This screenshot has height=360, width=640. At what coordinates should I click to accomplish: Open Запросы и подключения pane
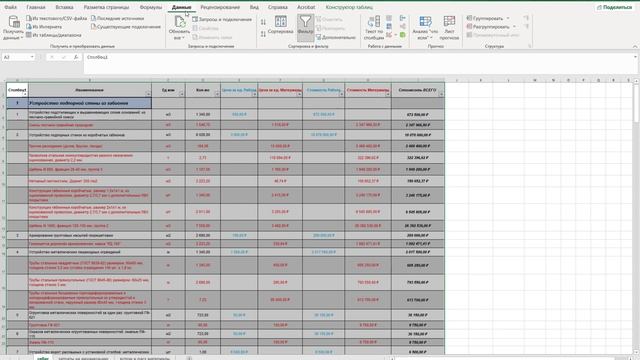pos(222,19)
